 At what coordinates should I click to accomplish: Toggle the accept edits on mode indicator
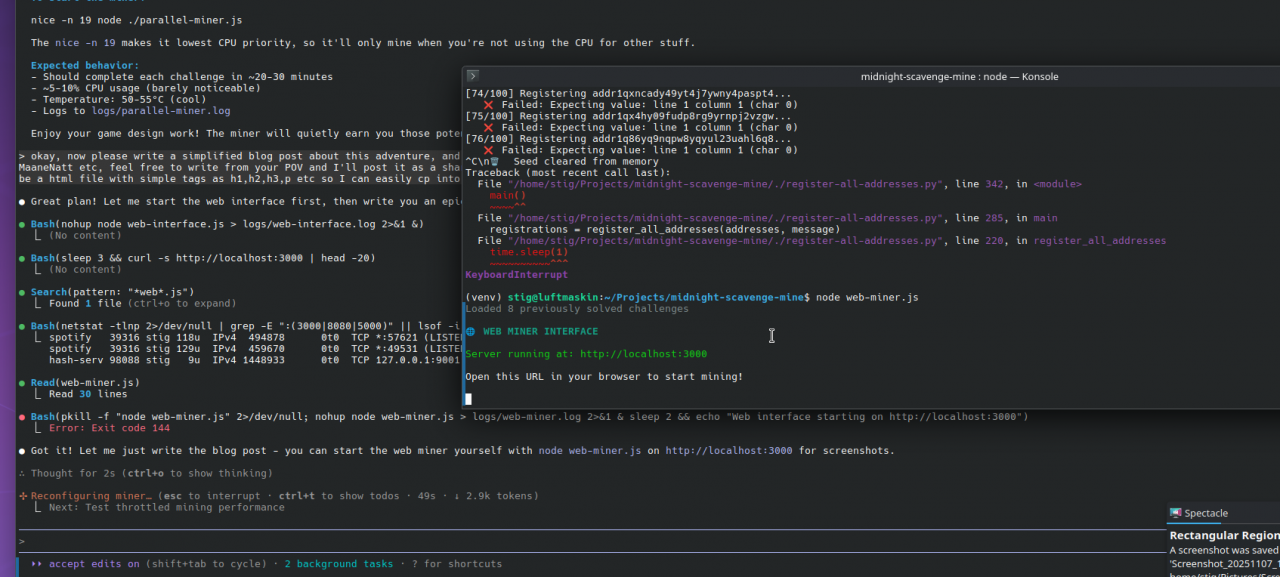pos(93,564)
